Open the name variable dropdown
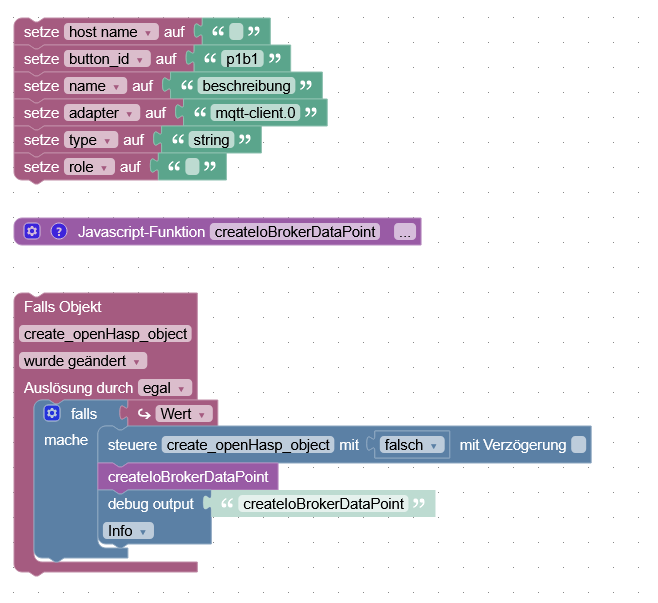 [95, 86]
